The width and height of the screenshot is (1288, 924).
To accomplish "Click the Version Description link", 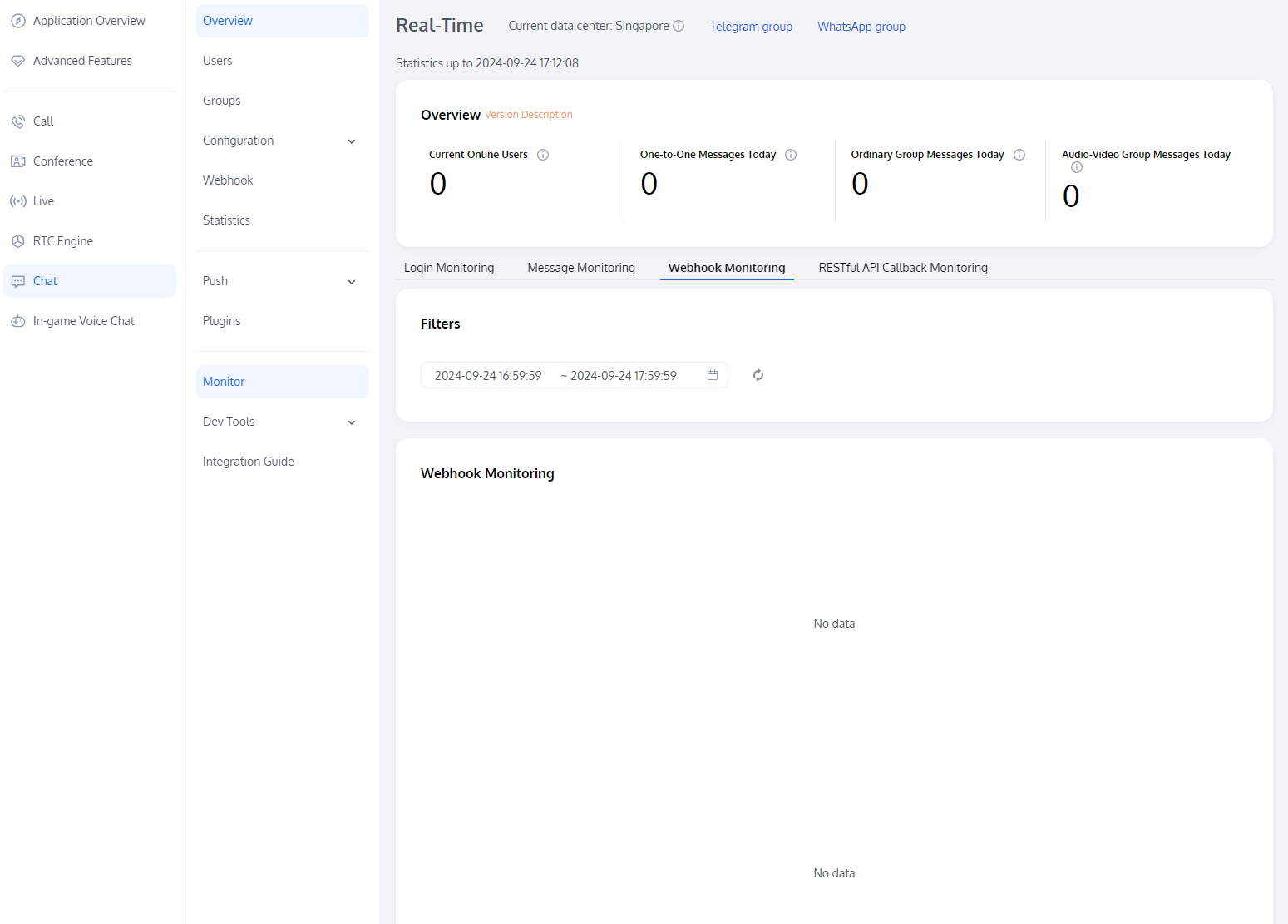I will (x=529, y=115).
